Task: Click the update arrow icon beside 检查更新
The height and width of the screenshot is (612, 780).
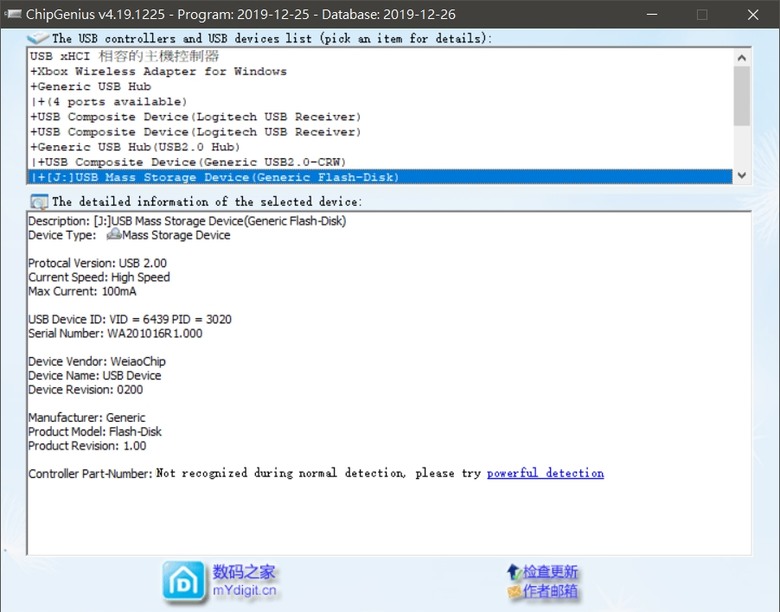Action: 514,572
